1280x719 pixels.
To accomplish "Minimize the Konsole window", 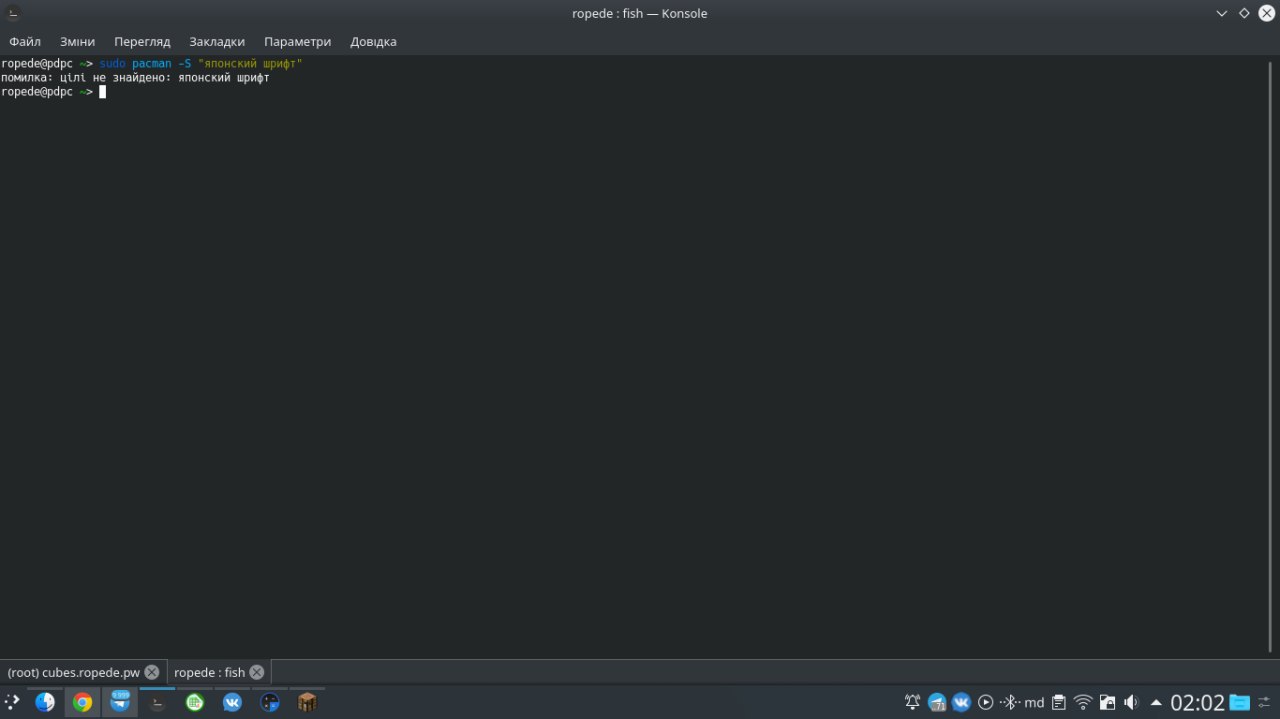I will pos(1222,13).
